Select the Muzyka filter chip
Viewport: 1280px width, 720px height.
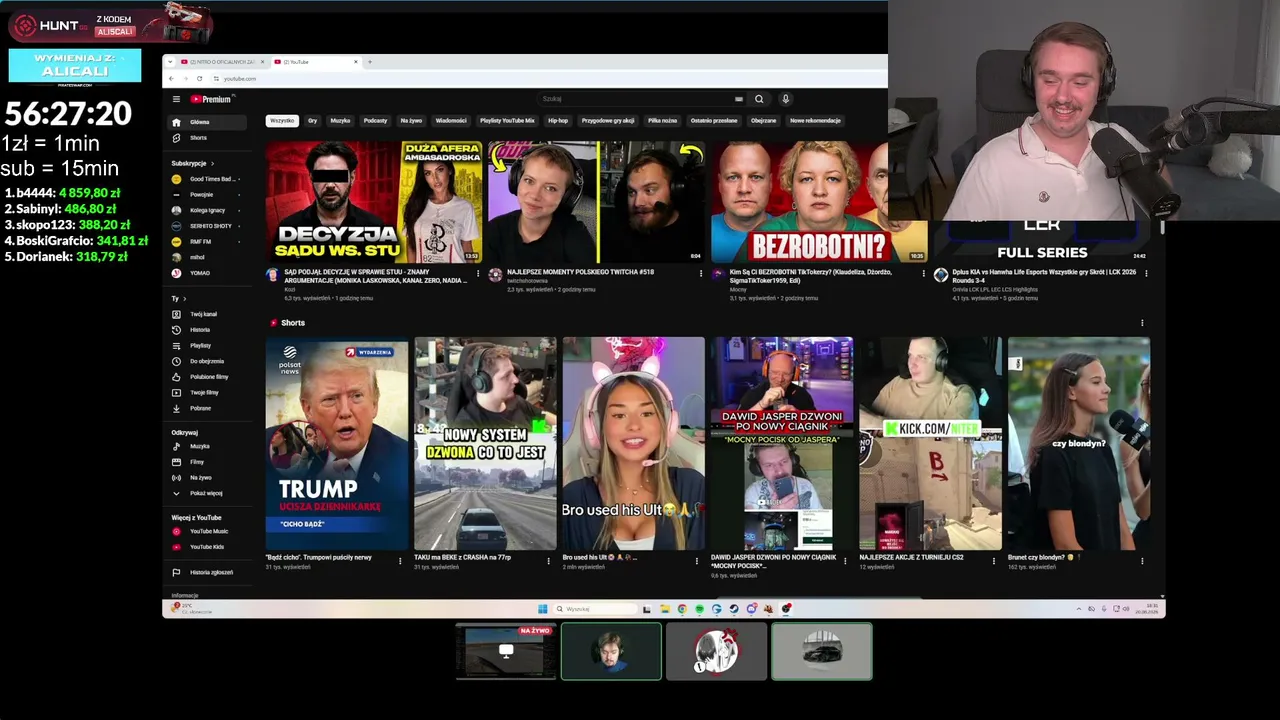pos(340,121)
